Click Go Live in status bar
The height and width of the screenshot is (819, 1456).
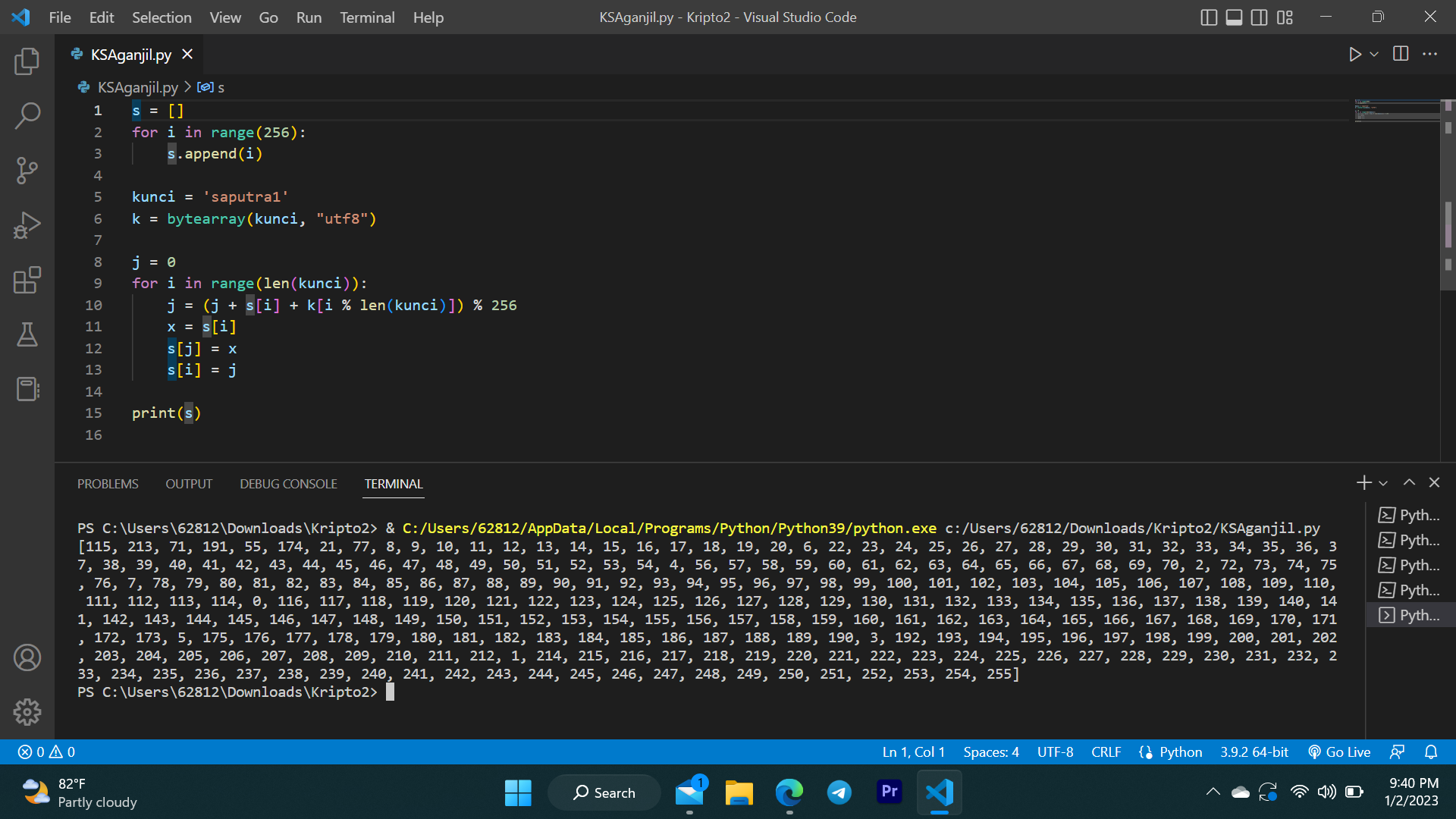pos(1339,752)
